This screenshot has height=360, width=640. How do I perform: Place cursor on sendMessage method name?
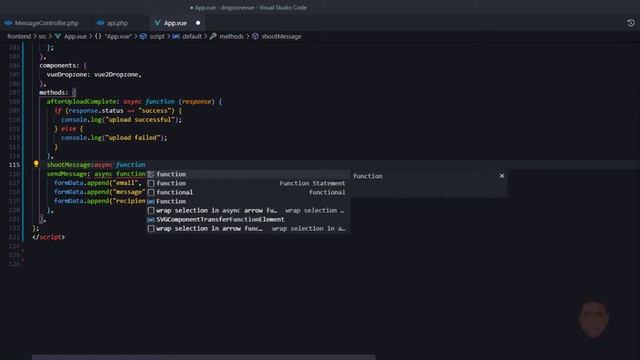pos(67,174)
